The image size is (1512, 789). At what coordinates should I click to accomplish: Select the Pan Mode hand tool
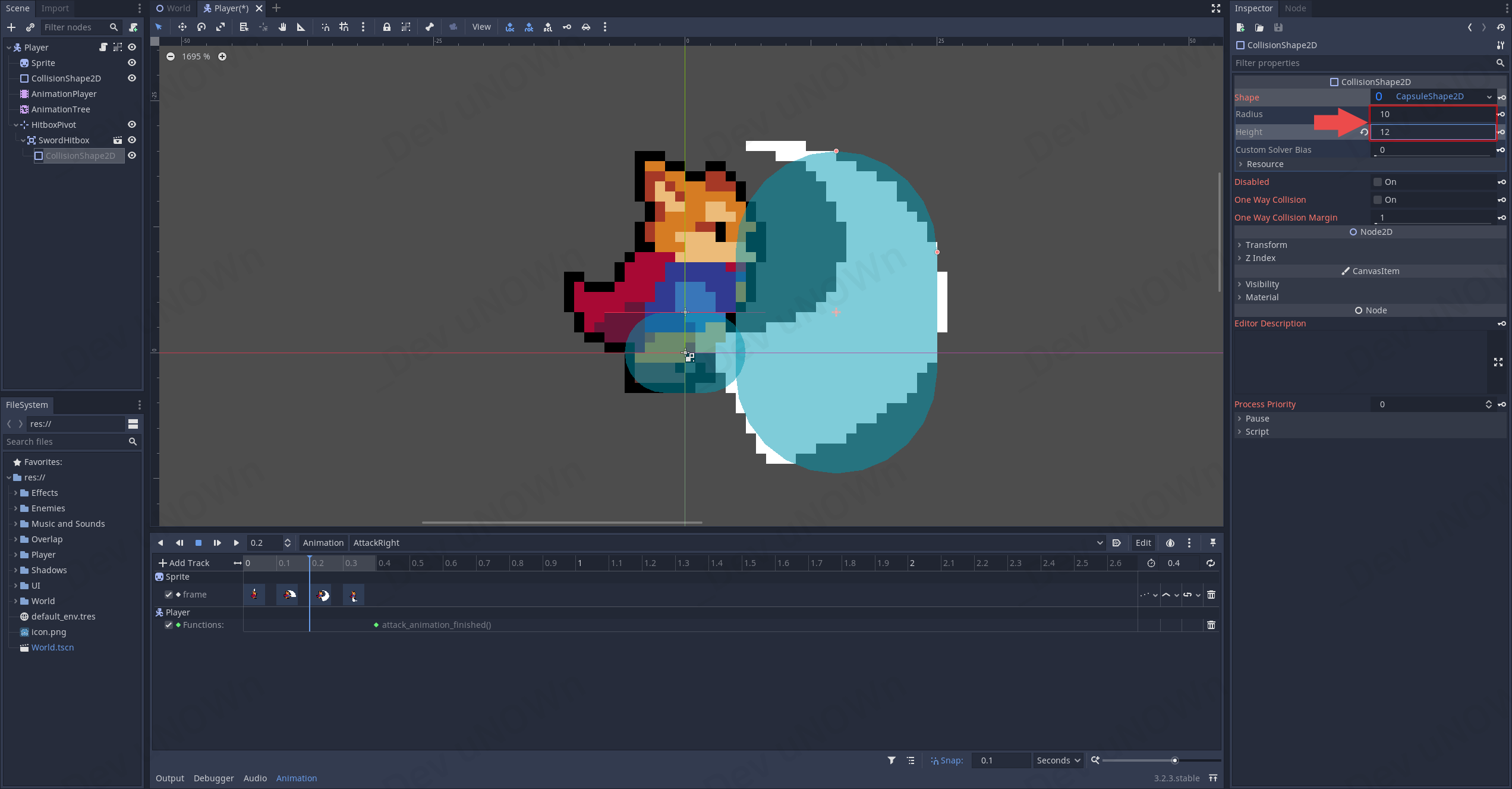tap(282, 27)
